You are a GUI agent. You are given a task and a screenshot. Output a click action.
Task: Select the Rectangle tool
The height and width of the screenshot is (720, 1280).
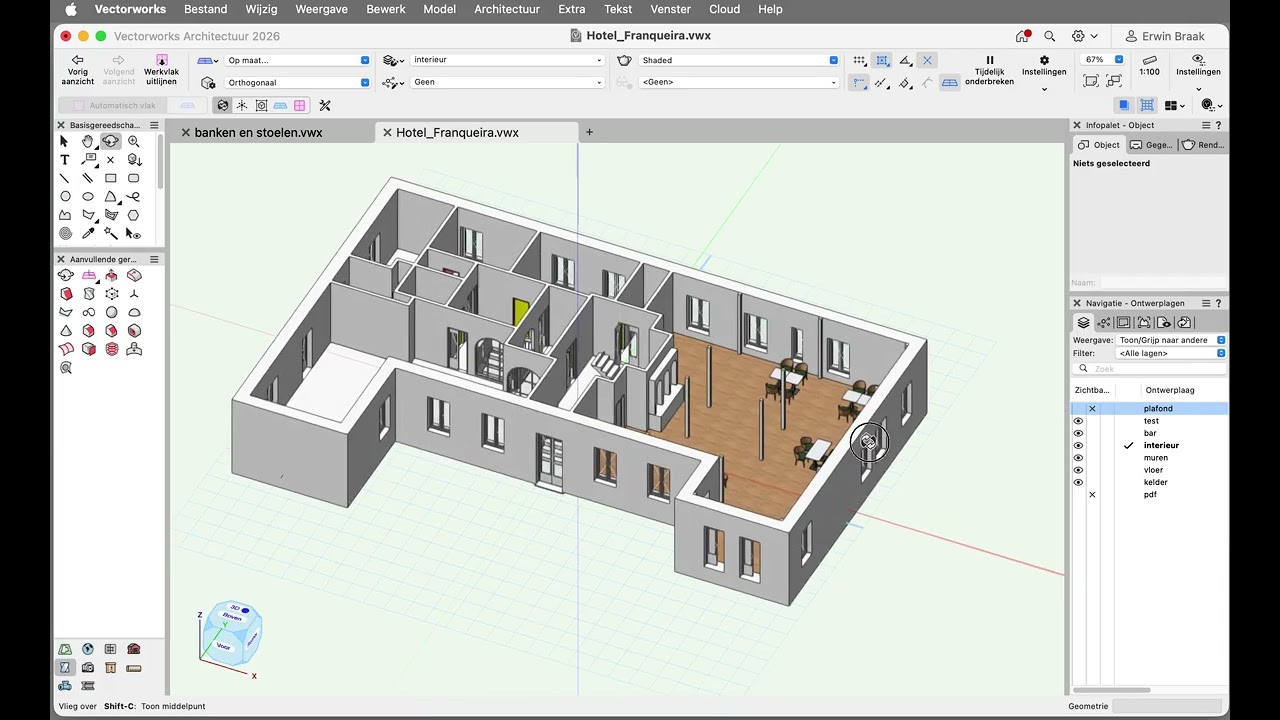click(x=111, y=178)
